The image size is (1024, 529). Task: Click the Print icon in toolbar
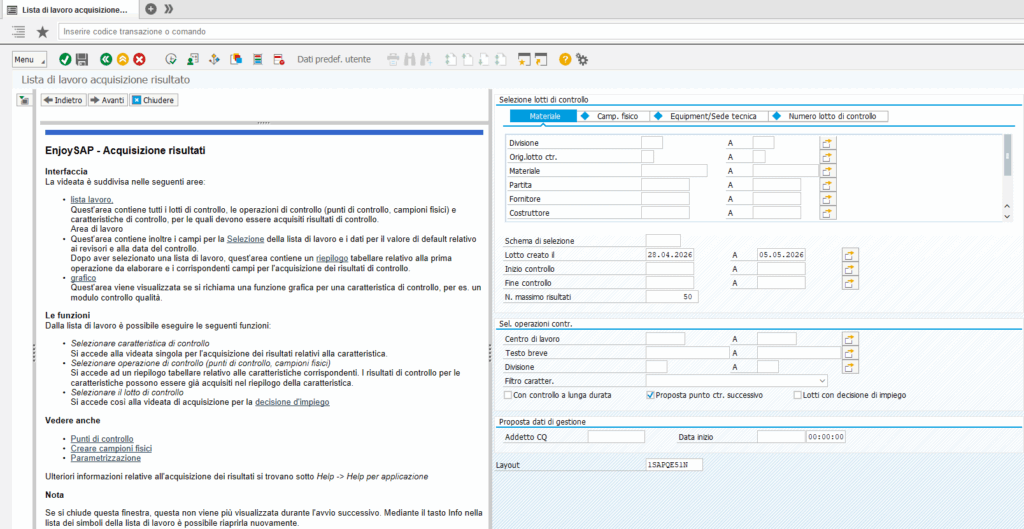point(393,59)
